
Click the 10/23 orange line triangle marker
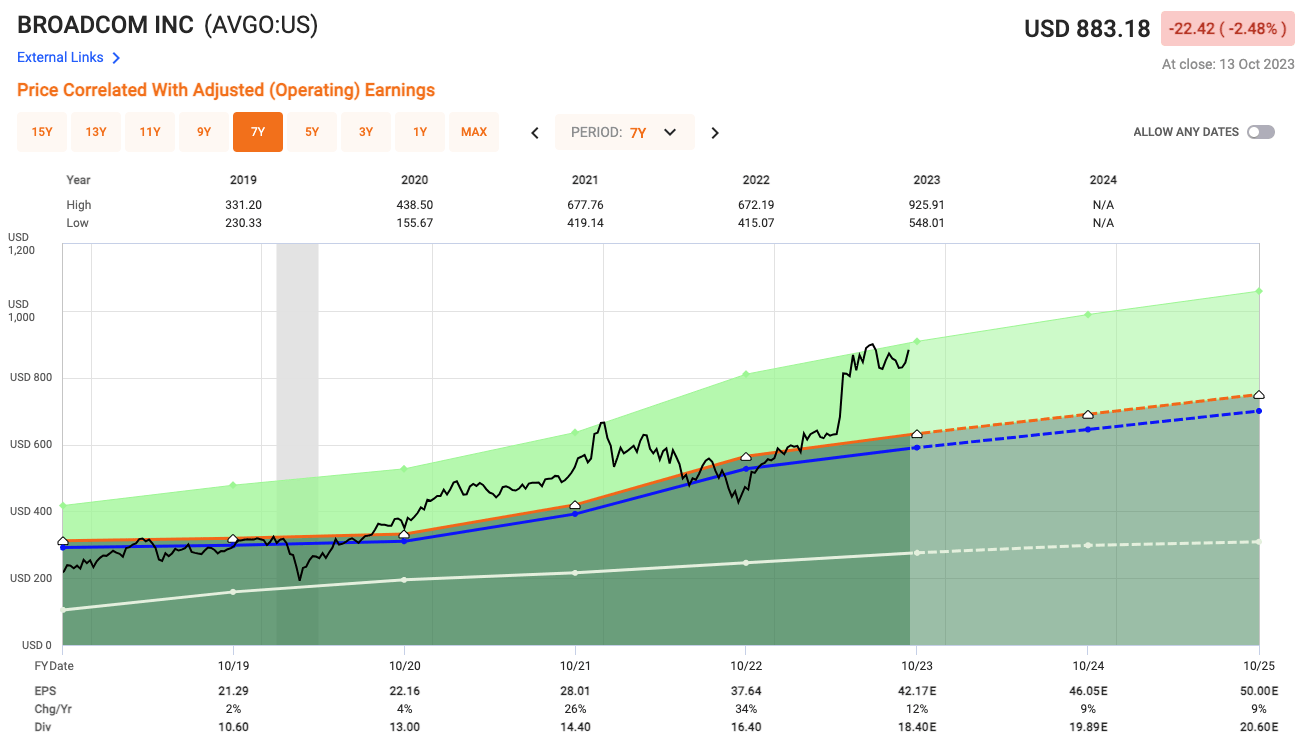click(917, 433)
